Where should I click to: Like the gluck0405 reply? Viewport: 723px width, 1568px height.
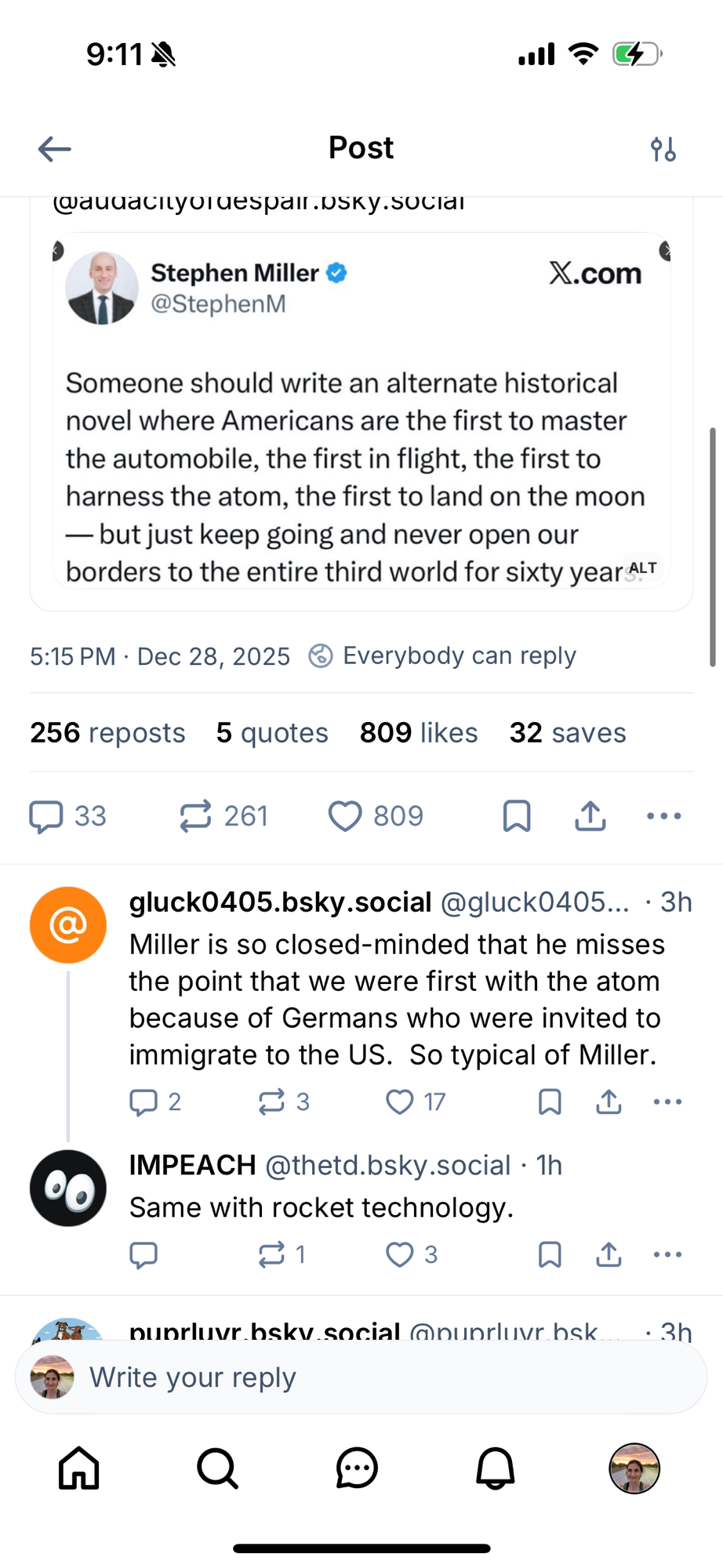[400, 1102]
